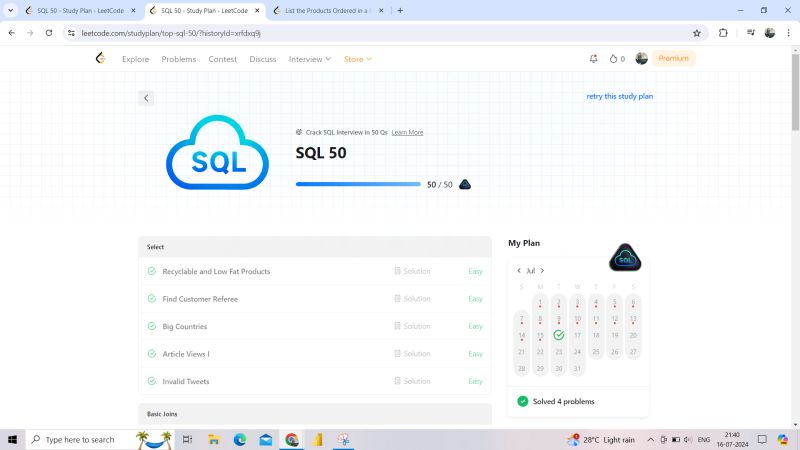Viewport: 800px width, 450px height.
Task: Open Problems in the navbar
Action: pos(179,59)
